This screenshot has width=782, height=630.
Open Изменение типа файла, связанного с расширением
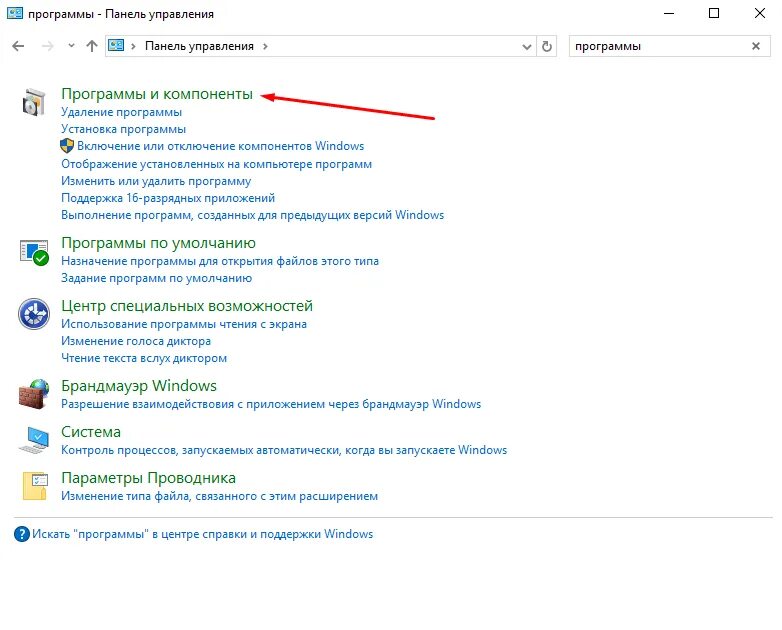219,496
